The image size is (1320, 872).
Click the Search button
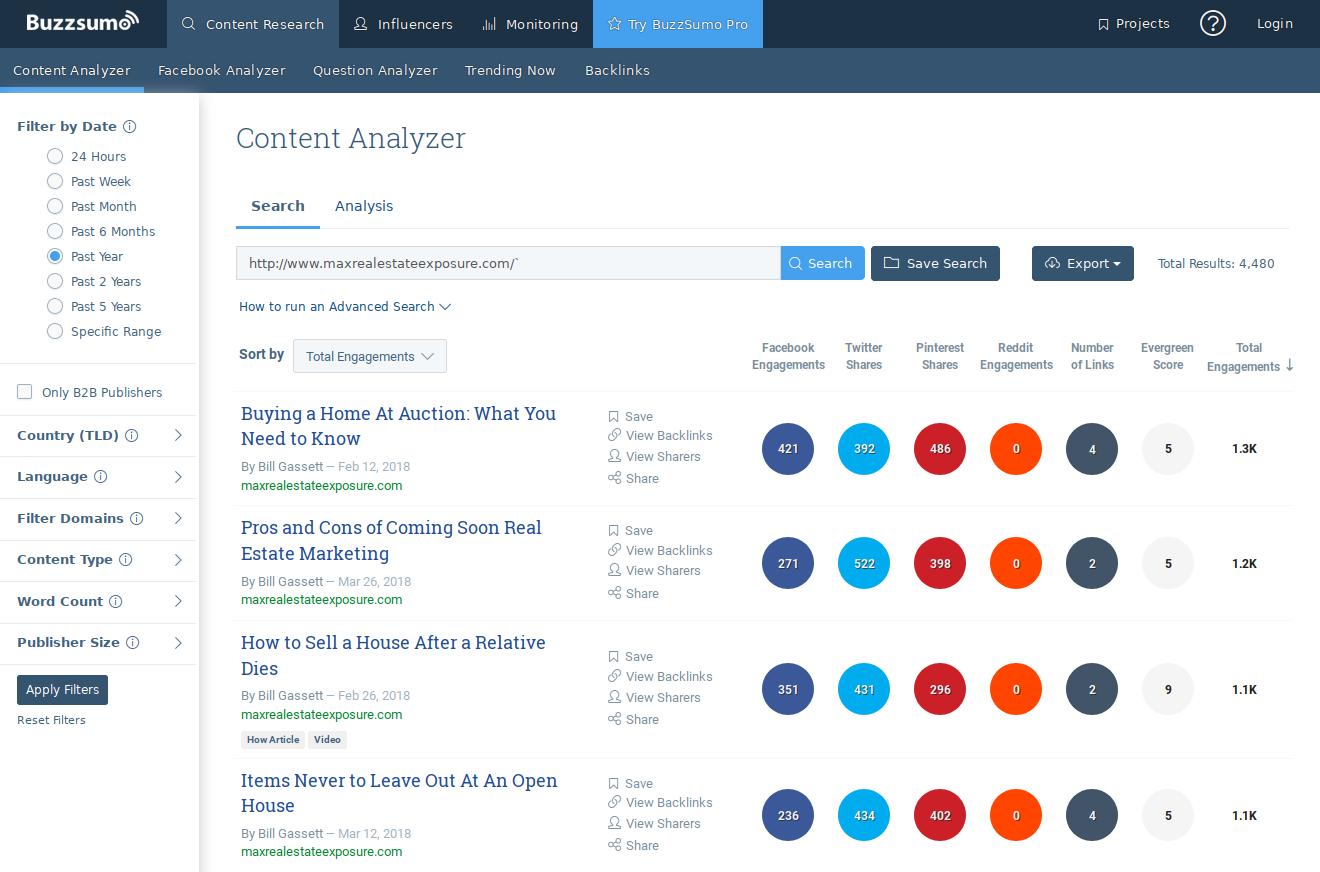[822, 264]
